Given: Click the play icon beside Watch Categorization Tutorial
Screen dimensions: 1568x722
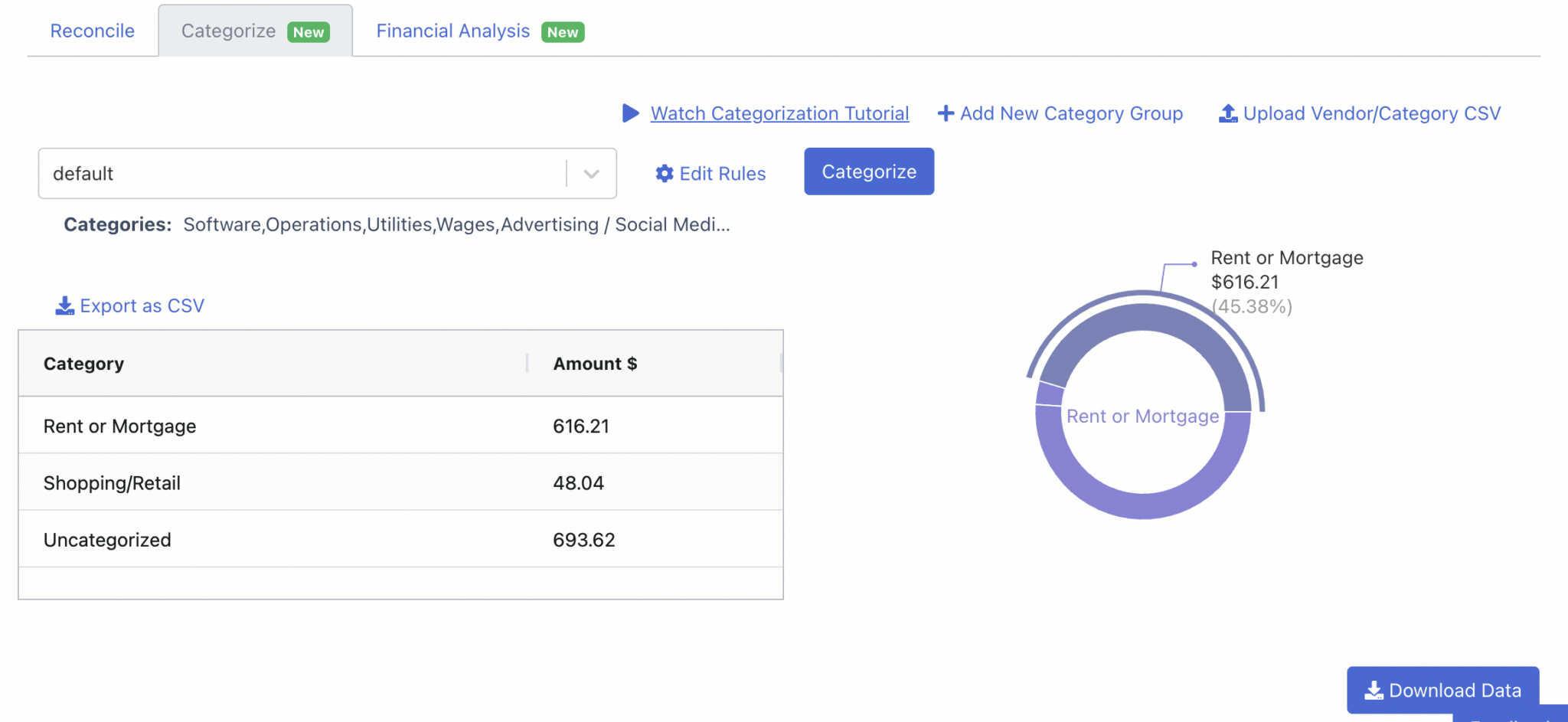Looking at the screenshot, I should [630, 113].
